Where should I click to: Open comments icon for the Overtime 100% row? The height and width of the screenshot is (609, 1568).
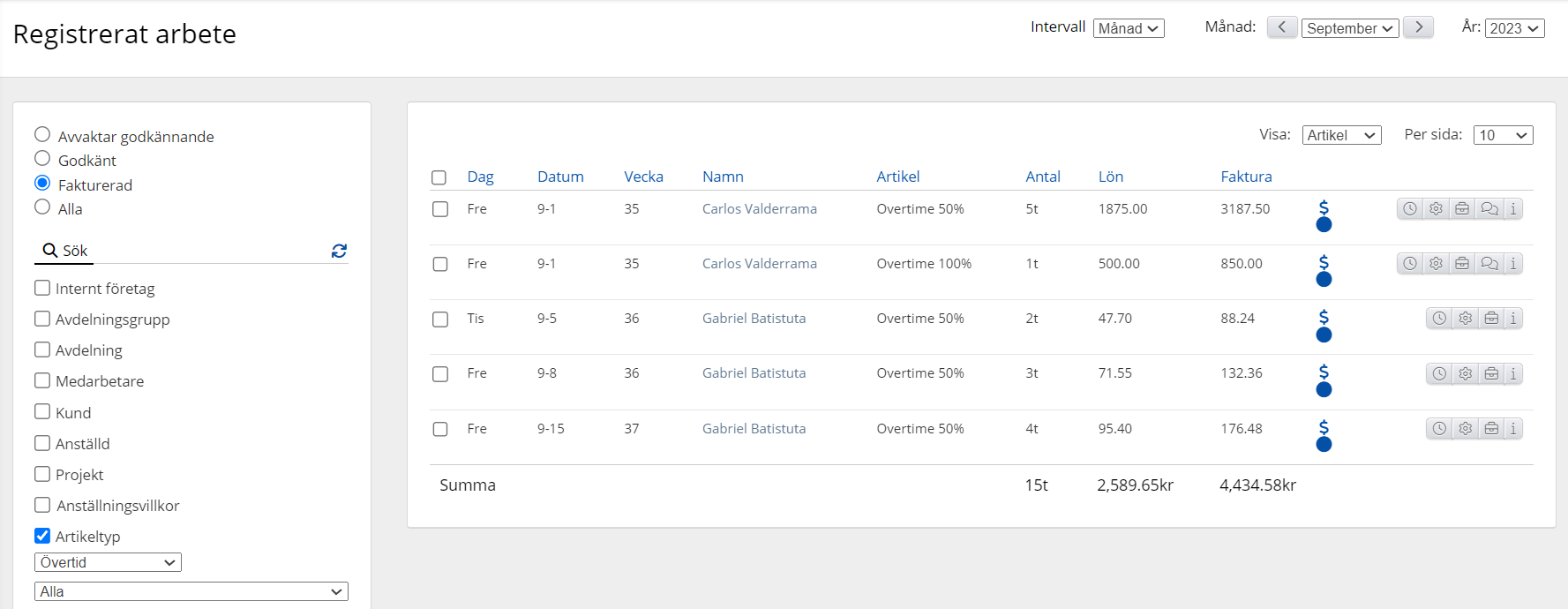pyautogui.click(x=1489, y=264)
